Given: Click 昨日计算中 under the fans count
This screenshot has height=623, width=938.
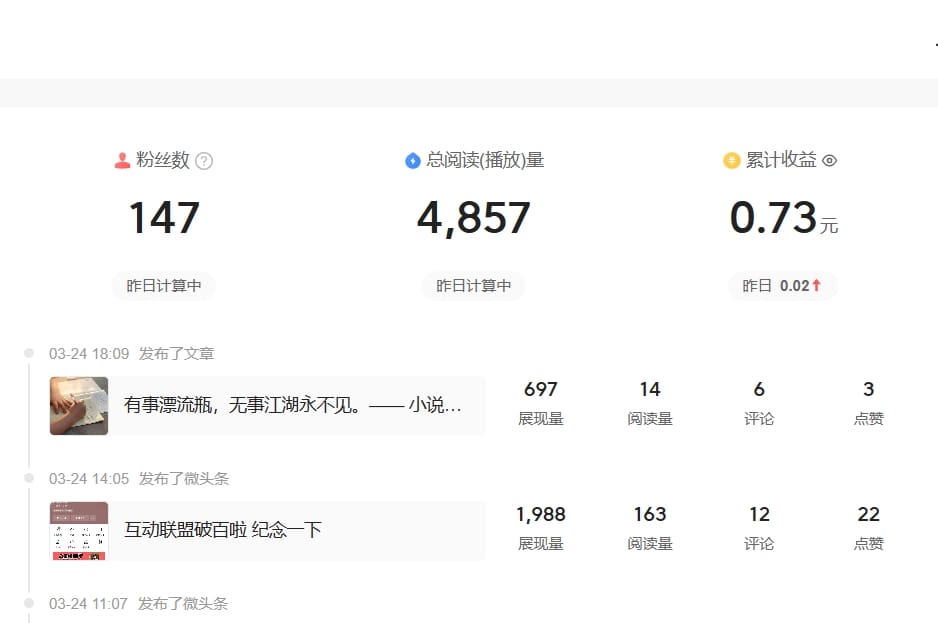Looking at the screenshot, I should (x=163, y=285).
